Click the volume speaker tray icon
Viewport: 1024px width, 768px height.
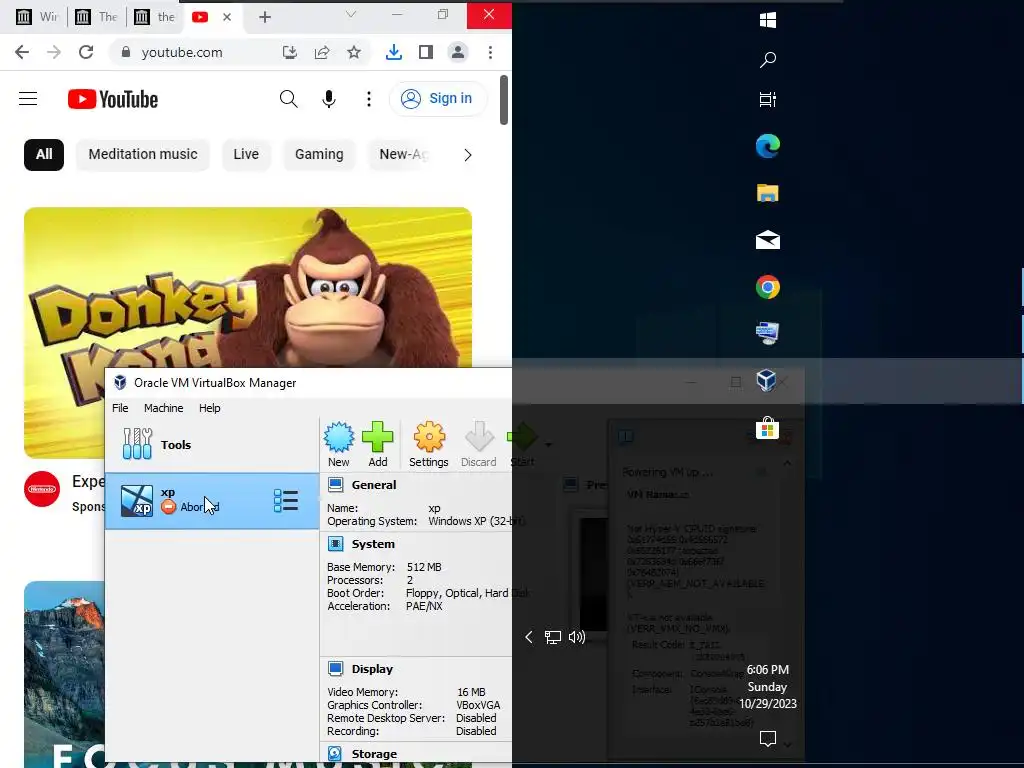[577, 637]
